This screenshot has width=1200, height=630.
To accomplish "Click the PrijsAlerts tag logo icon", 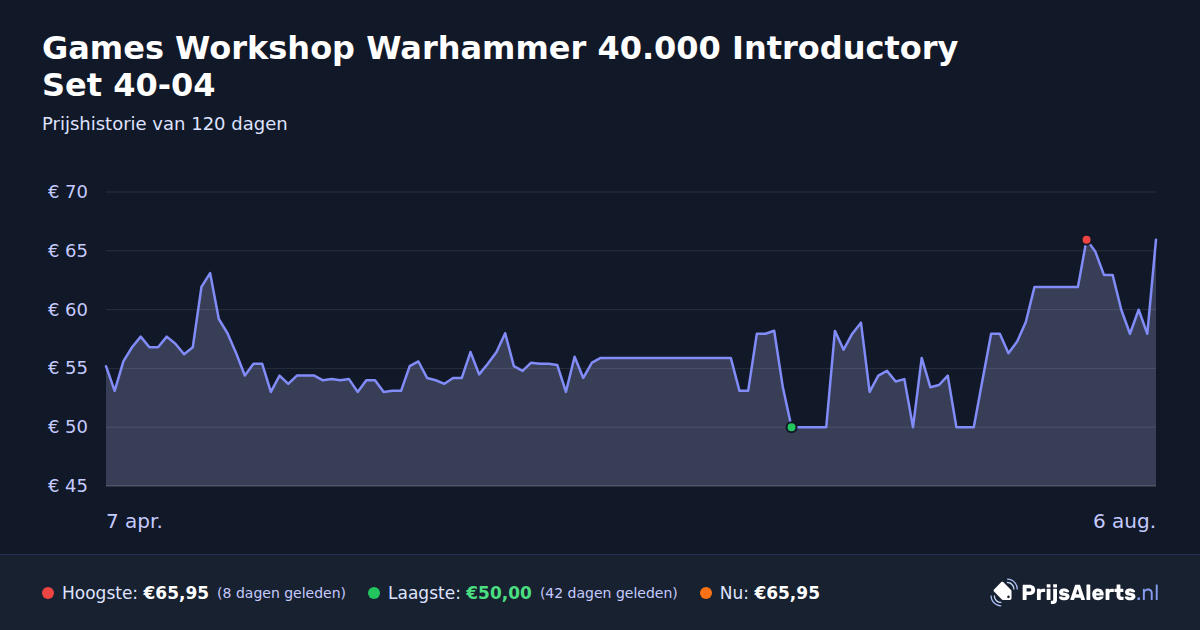I will (1003, 593).
